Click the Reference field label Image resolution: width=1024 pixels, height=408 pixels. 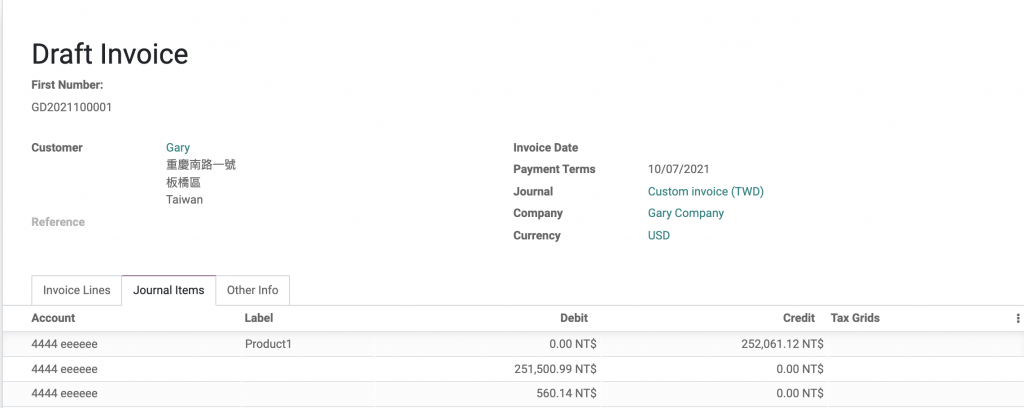point(58,222)
